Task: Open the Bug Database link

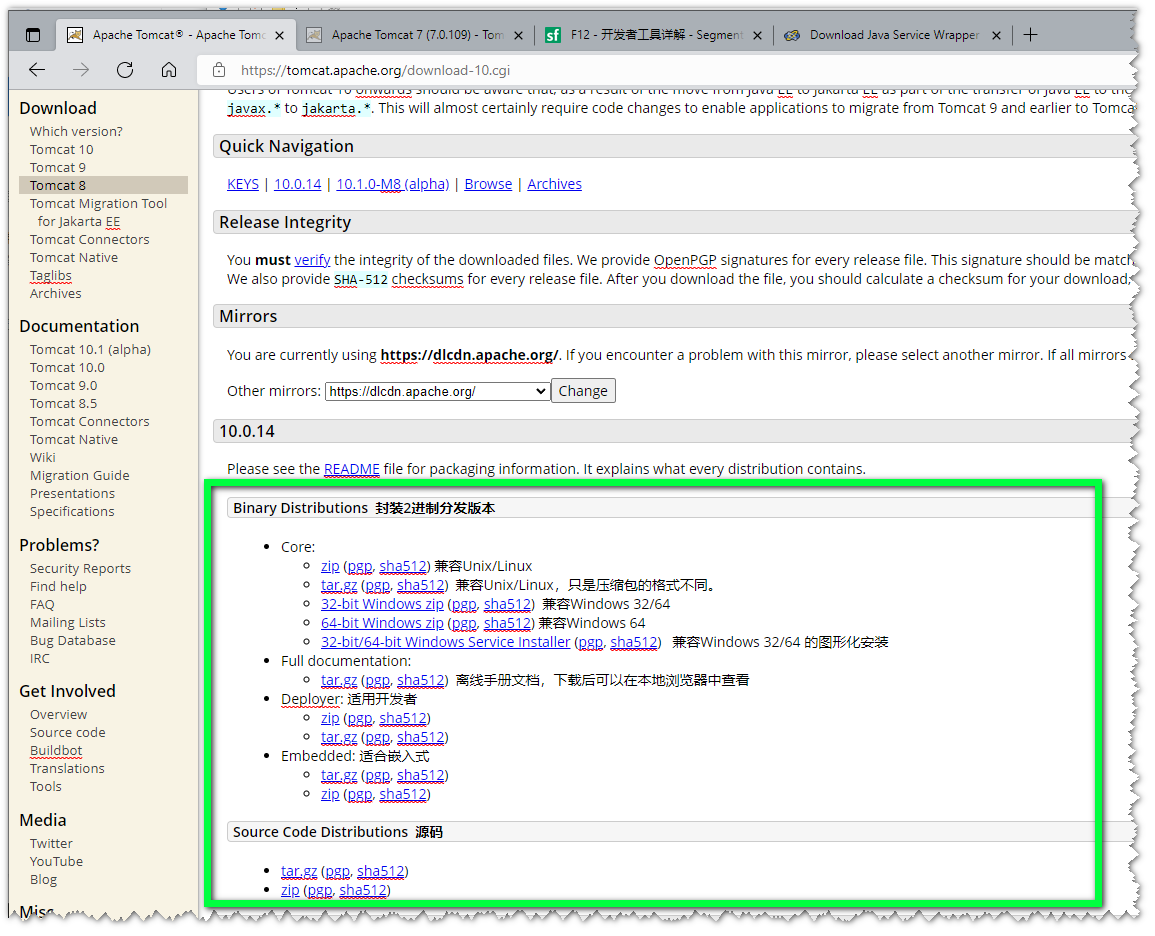Action: pos(72,641)
